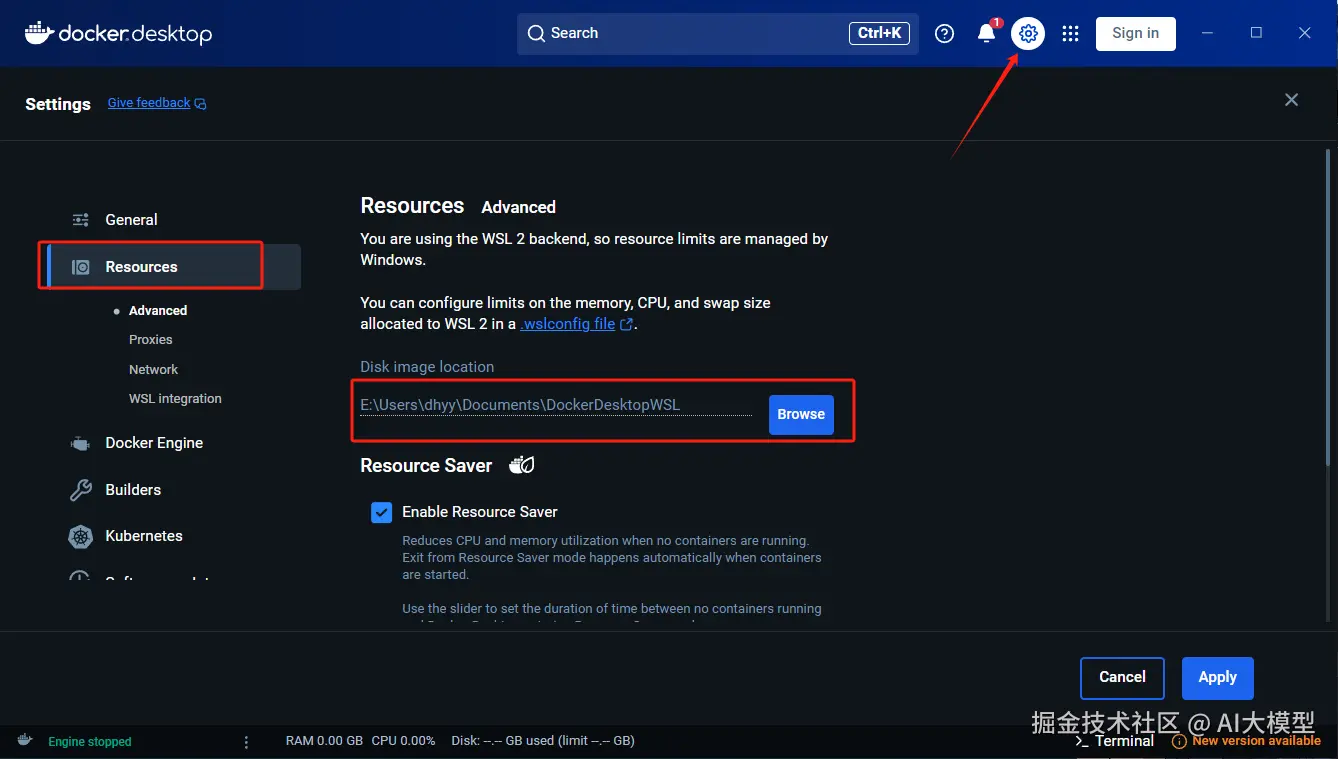Viewport: 1338px width, 759px height.
Task: Open the Docker Desktop help icon
Action: 944,33
